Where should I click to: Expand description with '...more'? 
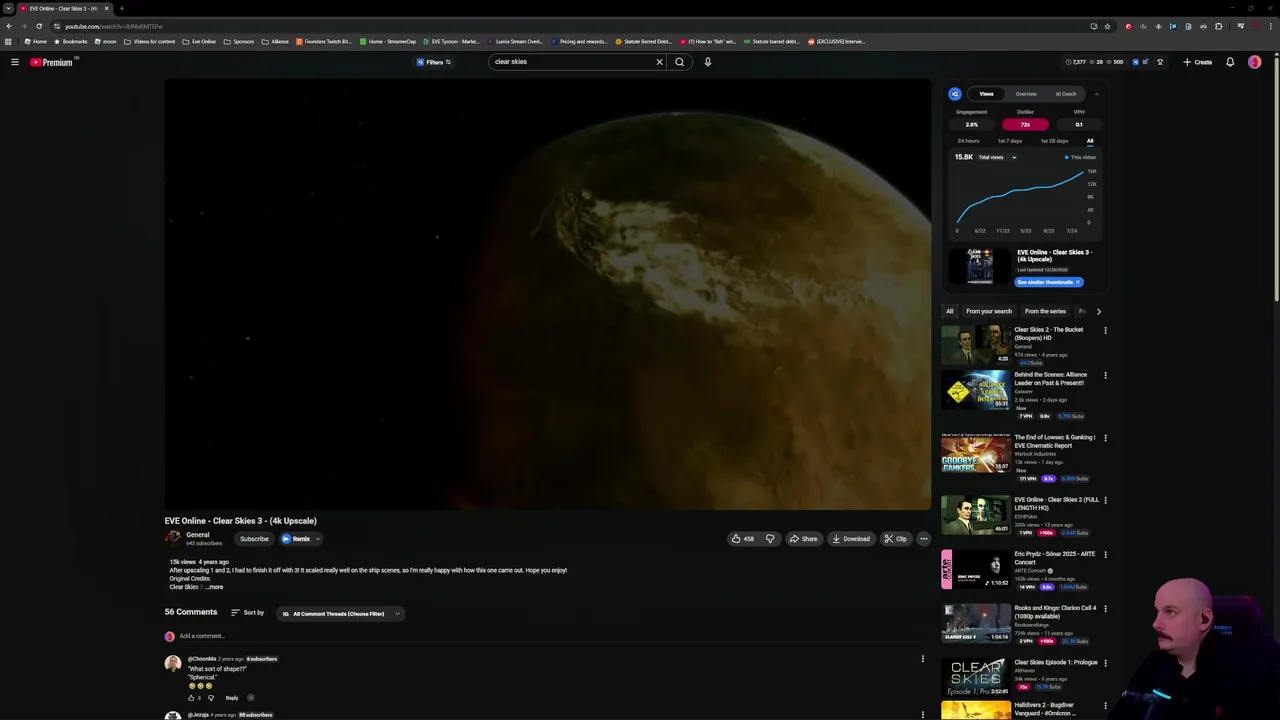coord(215,587)
